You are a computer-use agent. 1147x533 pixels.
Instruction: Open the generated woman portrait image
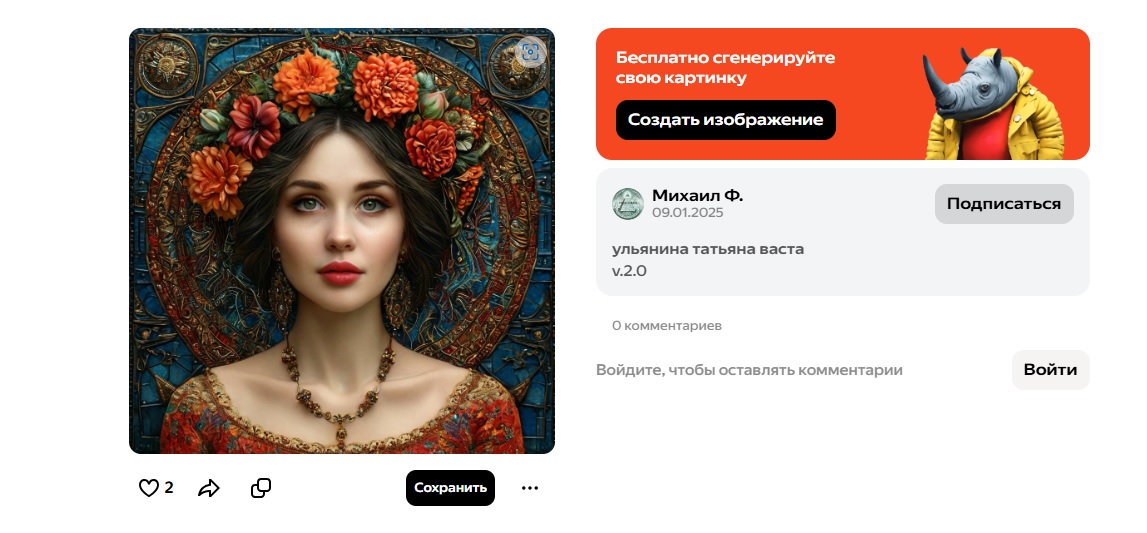pyautogui.click(x=342, y=241)
